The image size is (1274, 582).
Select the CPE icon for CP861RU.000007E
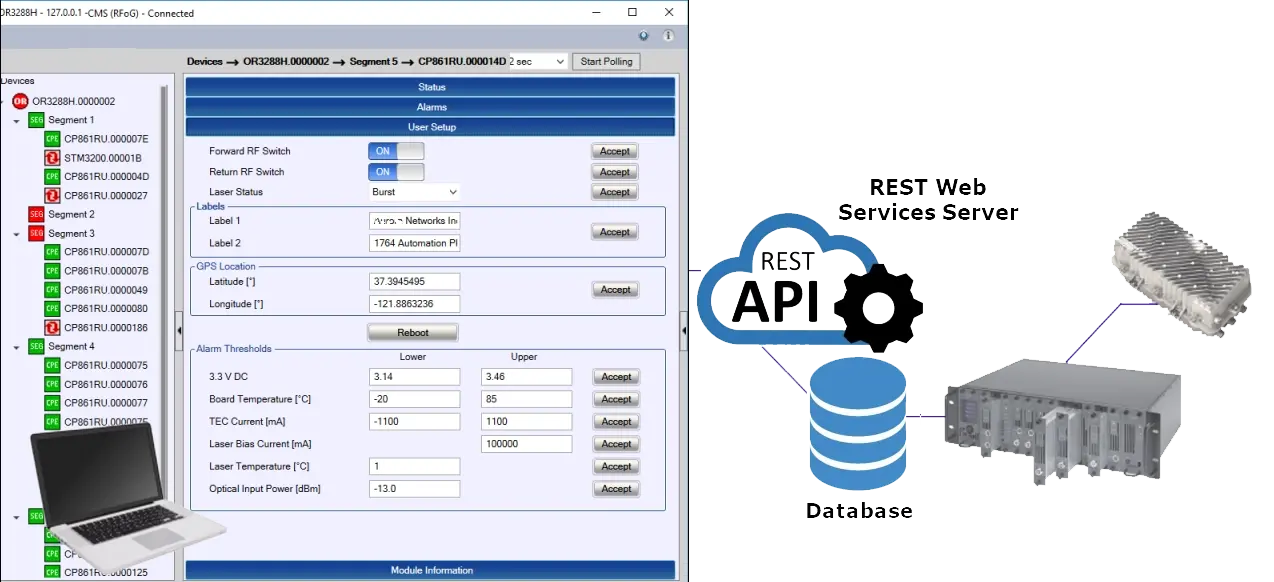[53, 139]
